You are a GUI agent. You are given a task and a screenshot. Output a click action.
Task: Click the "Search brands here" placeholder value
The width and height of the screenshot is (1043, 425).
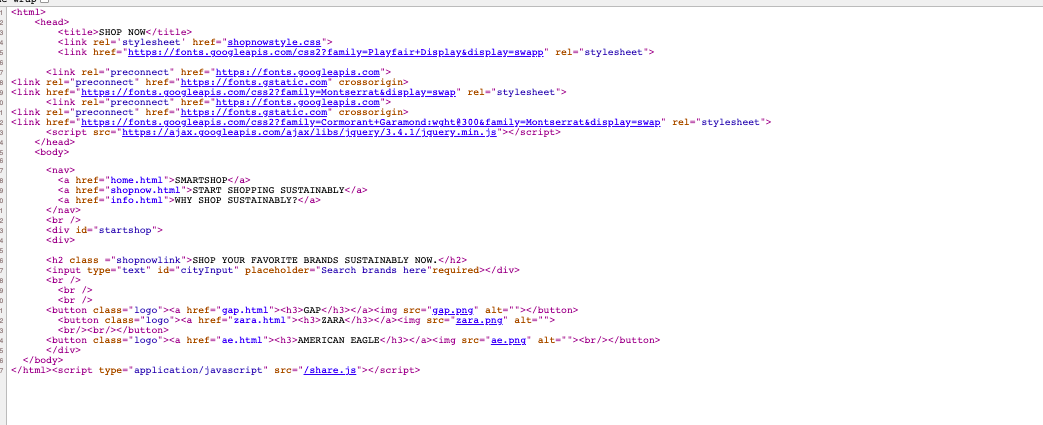pyautogui.click(x=374, y=270)
